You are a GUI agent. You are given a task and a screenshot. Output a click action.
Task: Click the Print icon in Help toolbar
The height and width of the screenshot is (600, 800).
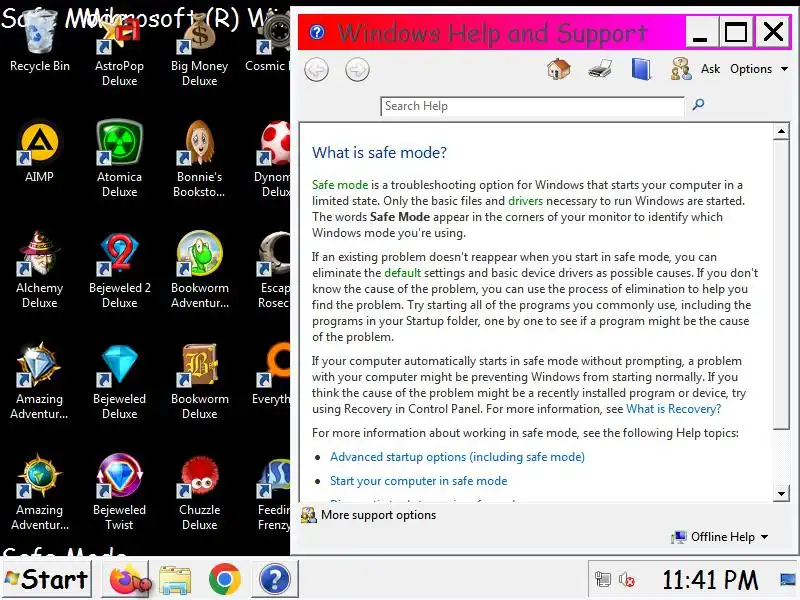click(x=599, y=69)
